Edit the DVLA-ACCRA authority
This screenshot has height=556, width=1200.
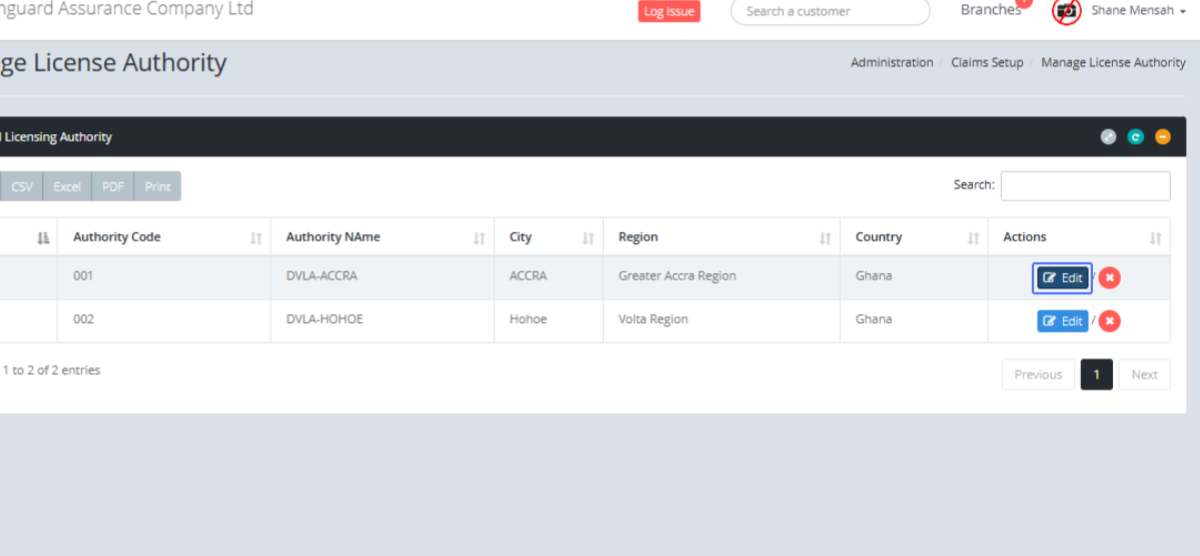(1062, 278)
